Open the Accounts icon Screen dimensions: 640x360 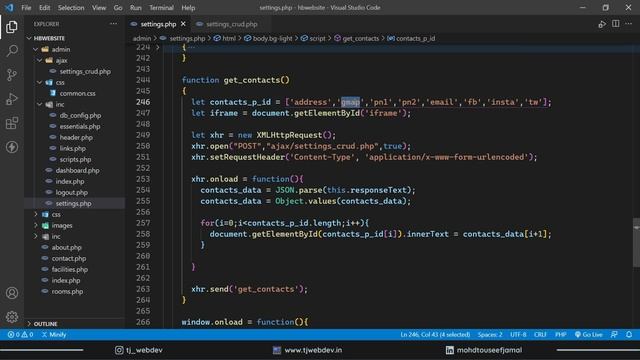pos(12,293)
